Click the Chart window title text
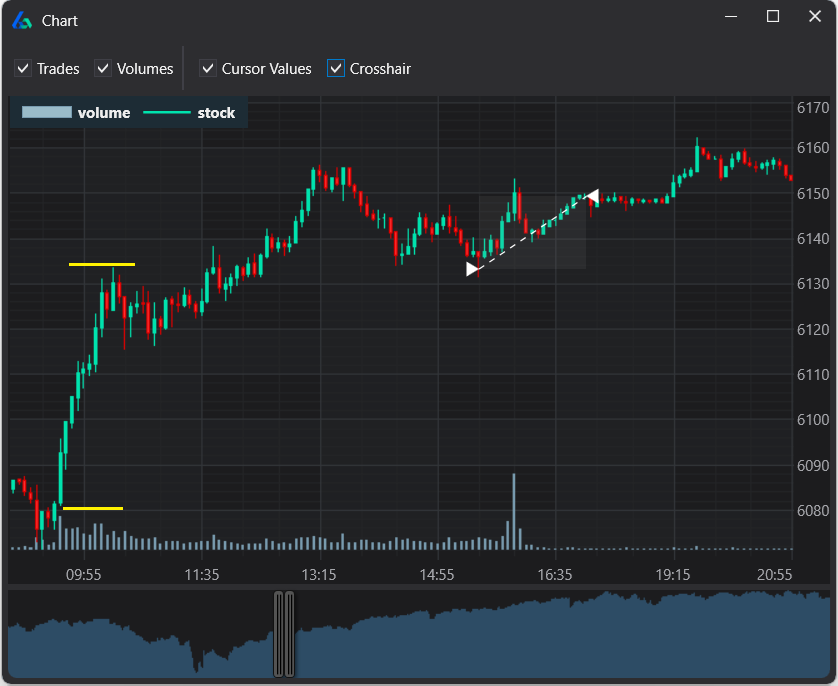The height and width of the screenshot is (686, 838). tap(59, 20)
